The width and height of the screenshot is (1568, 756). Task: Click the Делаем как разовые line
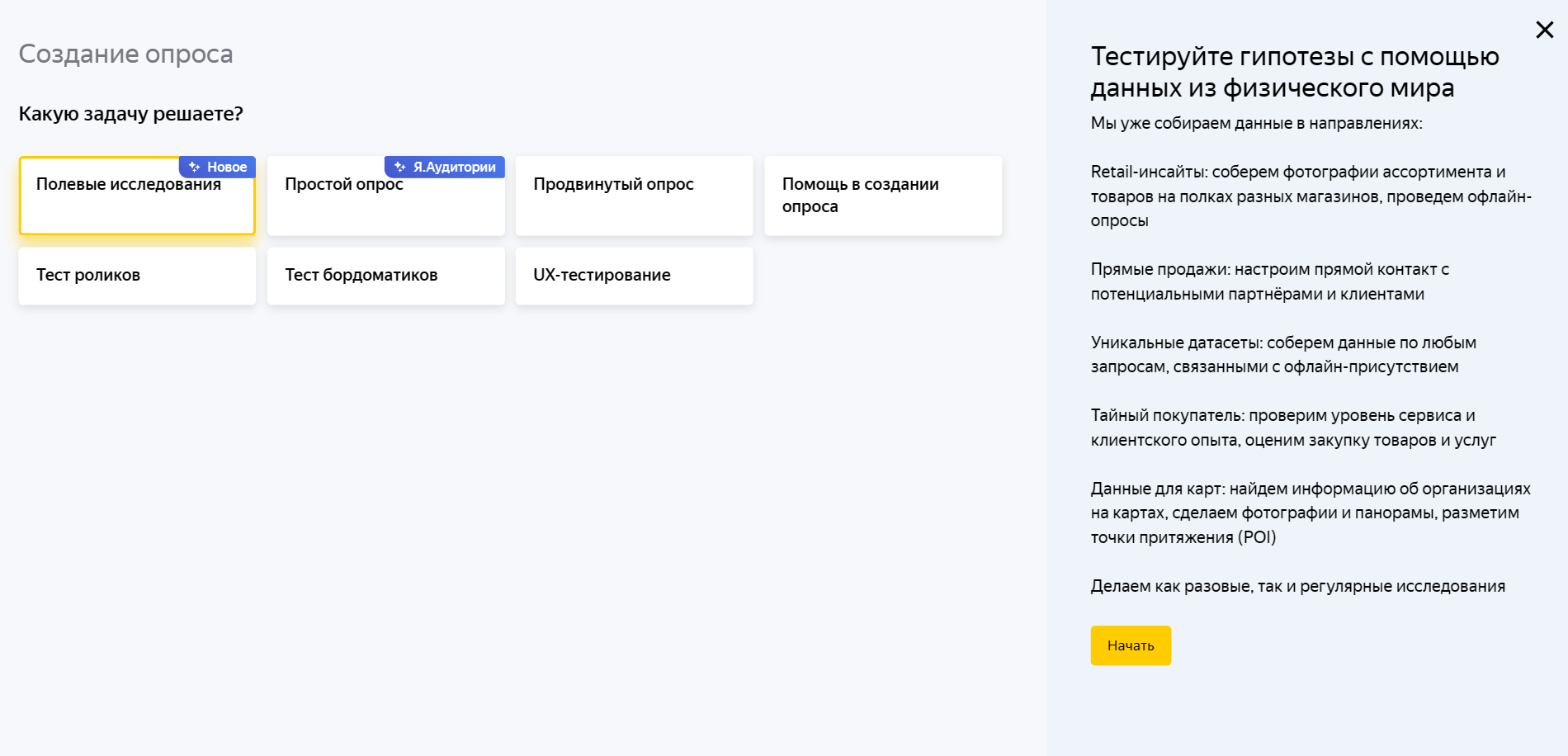[x=1298, y=586]
